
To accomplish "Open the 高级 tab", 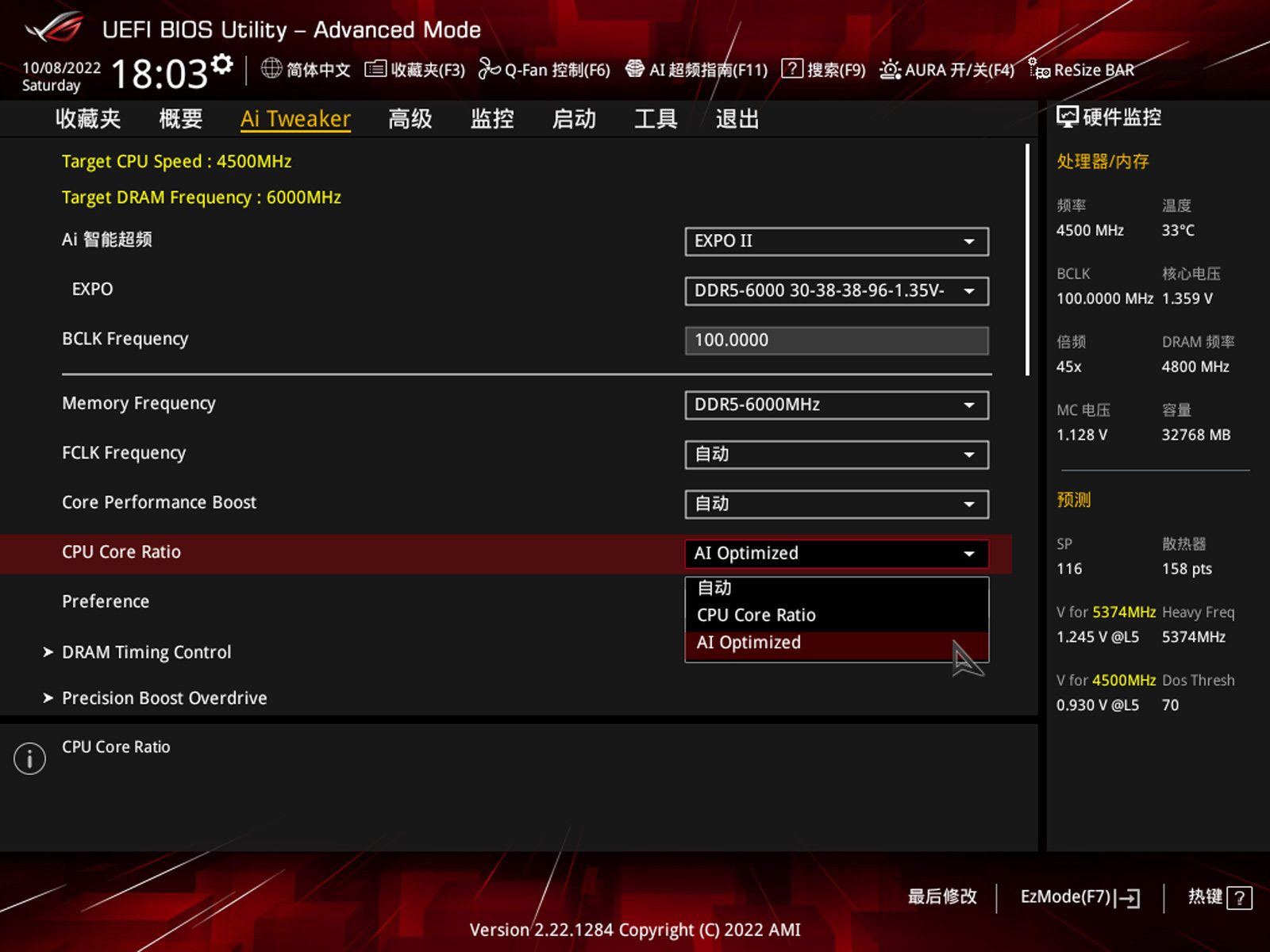I will point(410,119).
